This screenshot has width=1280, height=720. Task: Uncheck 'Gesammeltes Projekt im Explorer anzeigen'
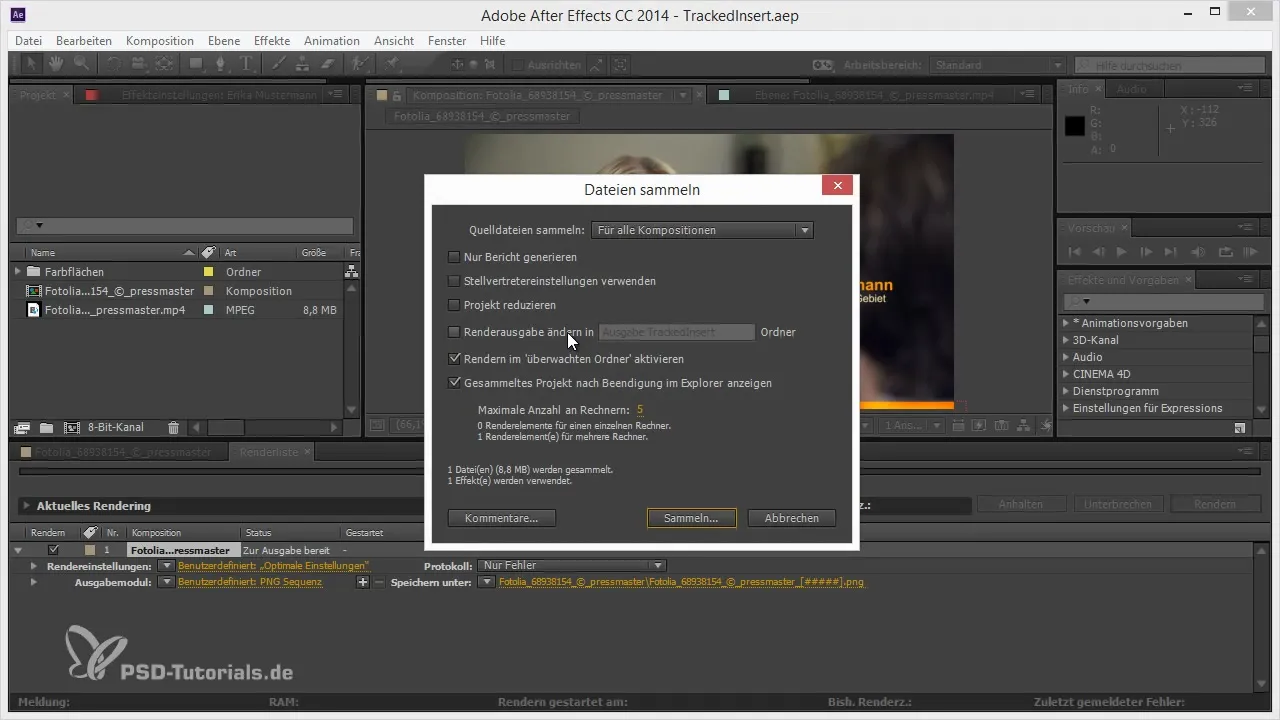454,382
